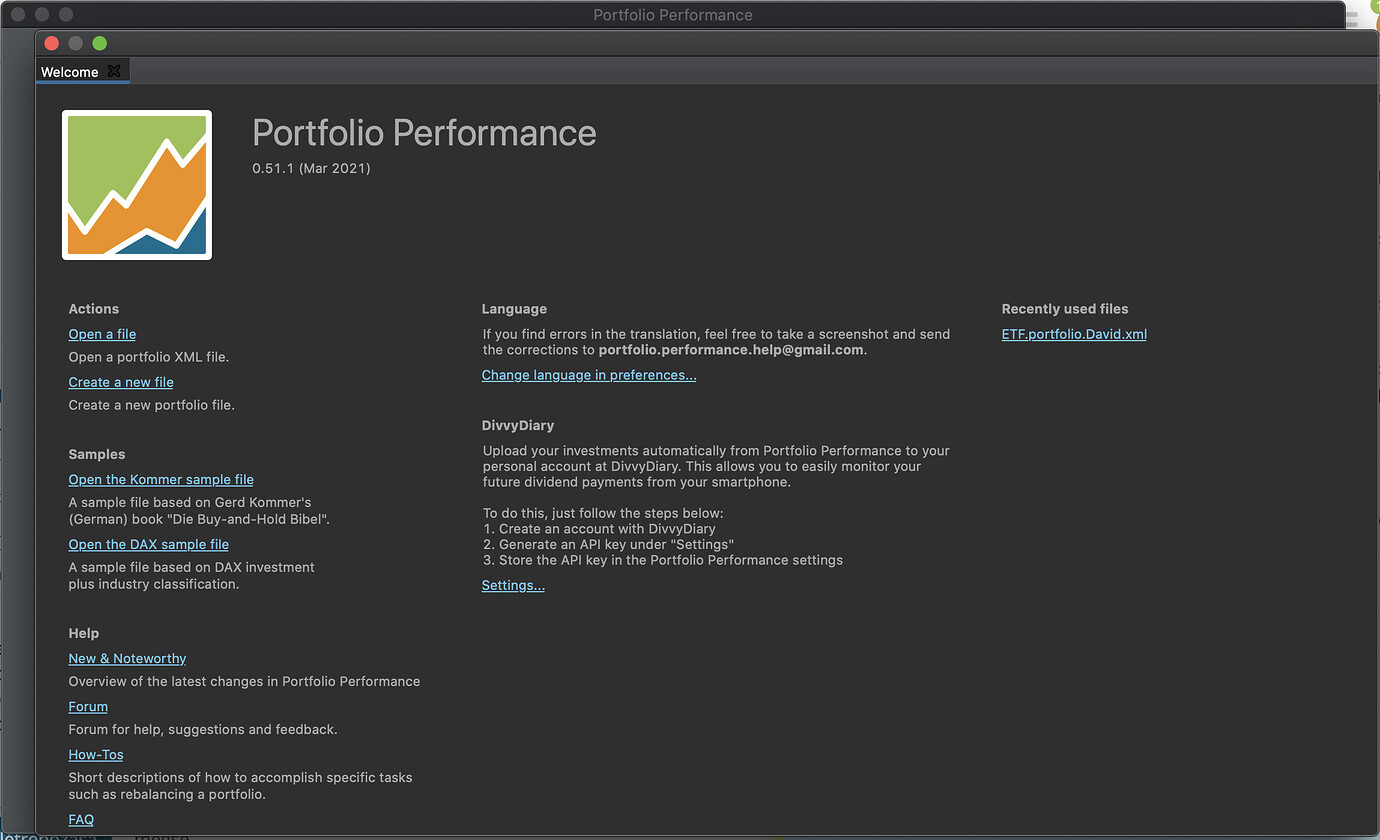Open the FAQ link
The image size is (1380, 840).
click(x=81, y=819)
